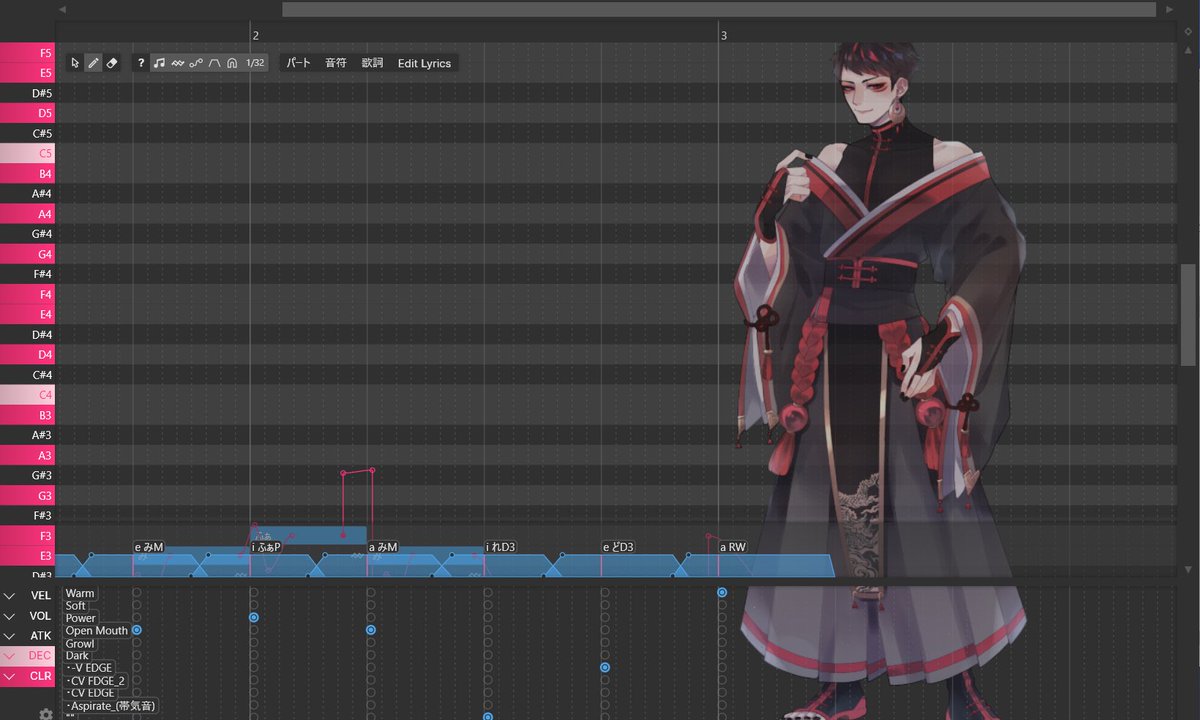The height and width of the screenshot is (720, 1200).
Task: Select the 'a RW' note label
Action: tap(733, 547)
